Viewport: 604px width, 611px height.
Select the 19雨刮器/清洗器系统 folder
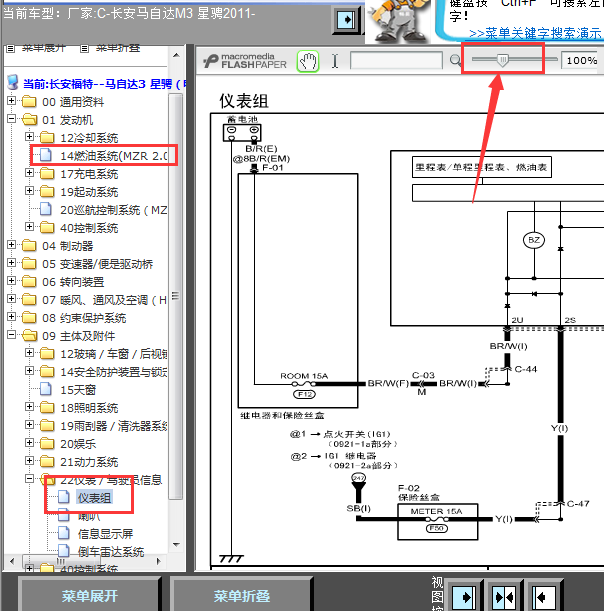tap(114, 426)
